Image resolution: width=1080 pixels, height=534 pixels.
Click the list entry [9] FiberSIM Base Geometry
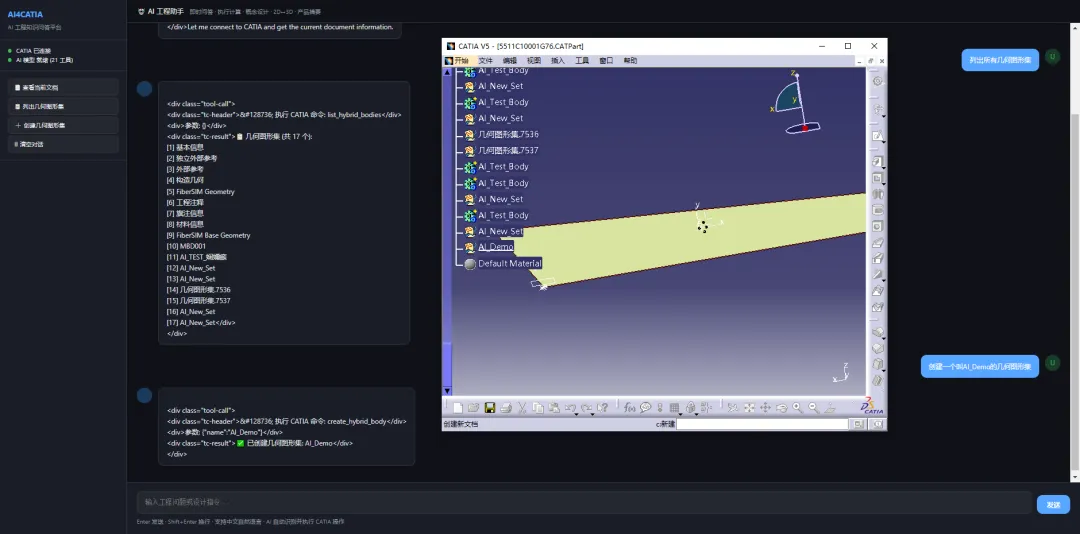pos(208,235)
